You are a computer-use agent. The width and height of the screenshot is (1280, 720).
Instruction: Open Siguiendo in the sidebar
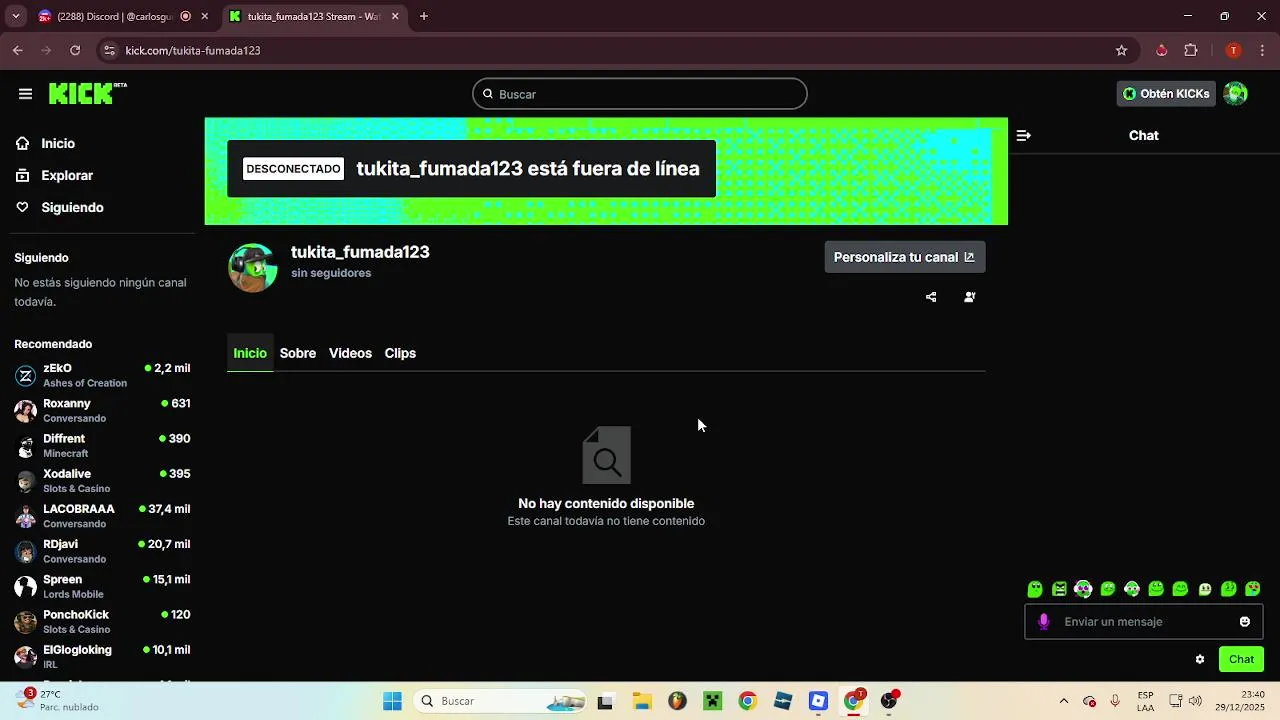click(x=72, y=208)
